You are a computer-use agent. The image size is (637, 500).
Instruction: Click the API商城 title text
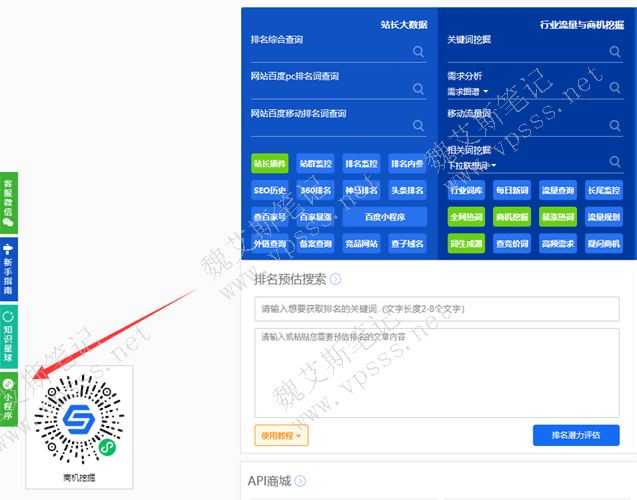[269, 481]
